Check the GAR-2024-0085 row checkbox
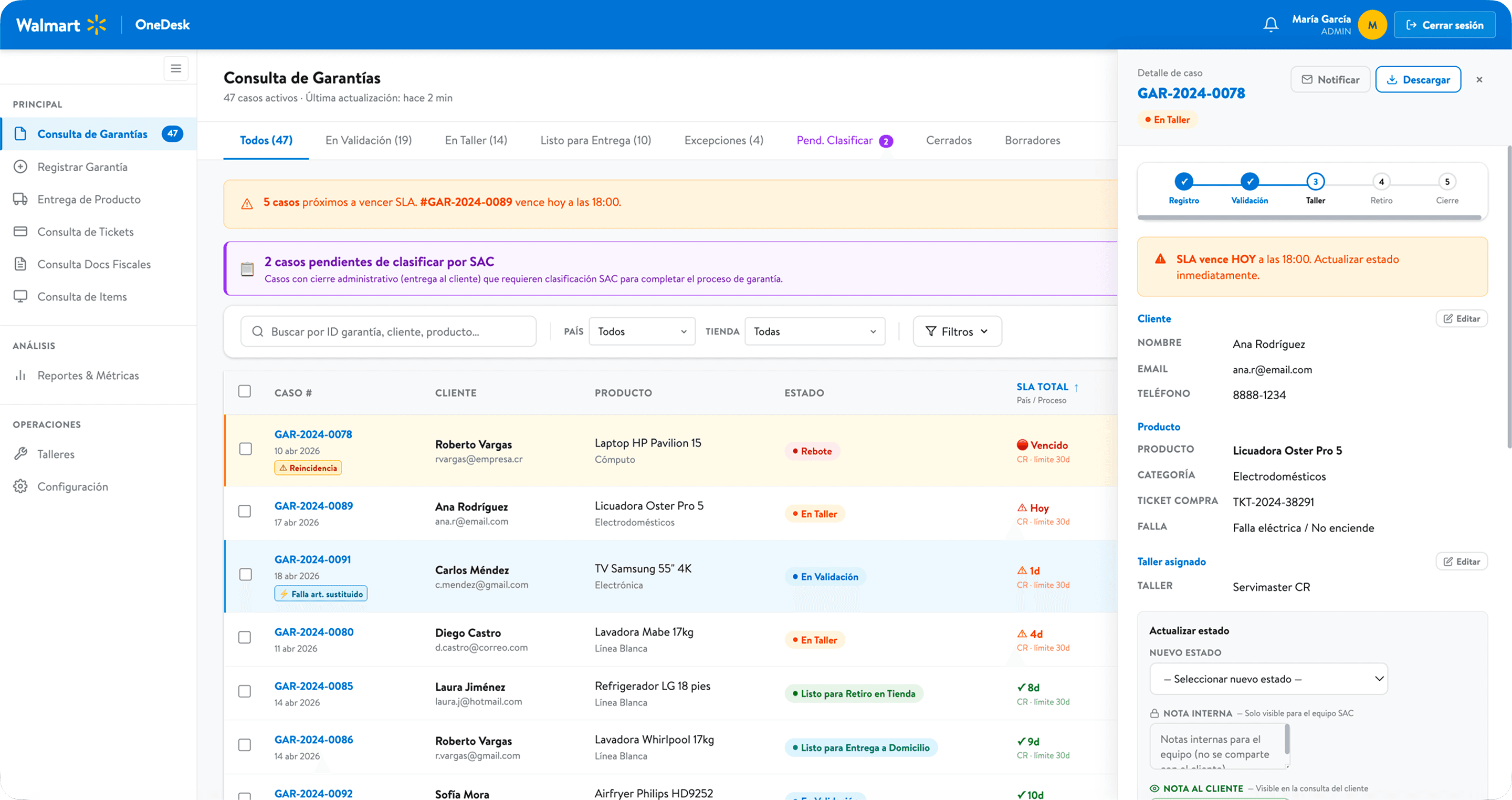This screenshot has width=1512, height=800. pyautogui.click(x=244, y=691)
